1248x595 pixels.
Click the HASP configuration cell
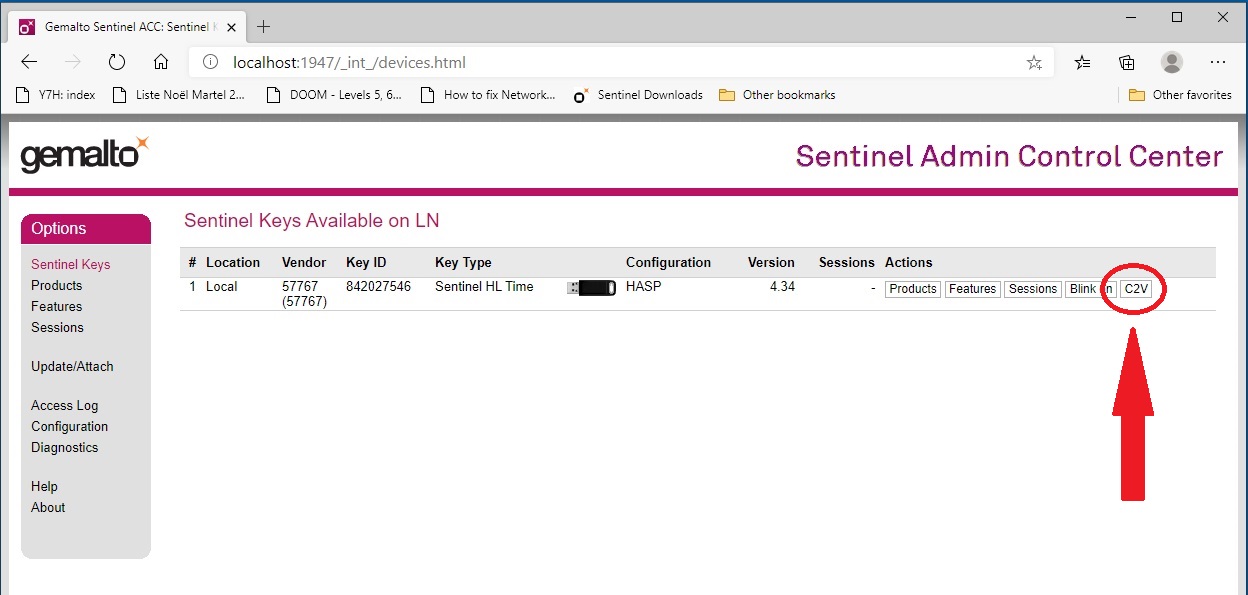click(x=643, y=287)
